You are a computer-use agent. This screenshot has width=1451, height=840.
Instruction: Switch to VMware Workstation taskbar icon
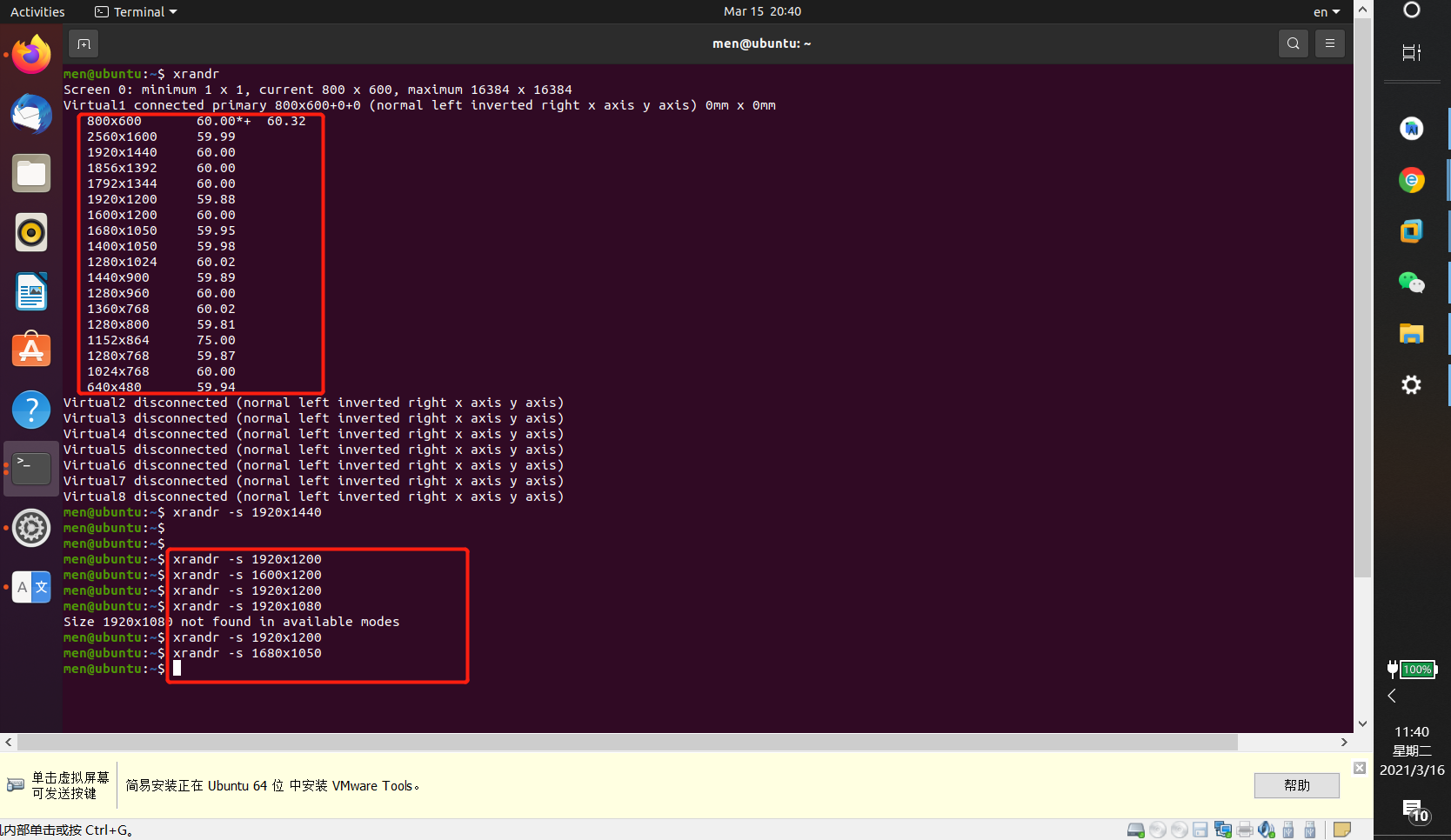pyautogui.click(x=1412, y=231)
